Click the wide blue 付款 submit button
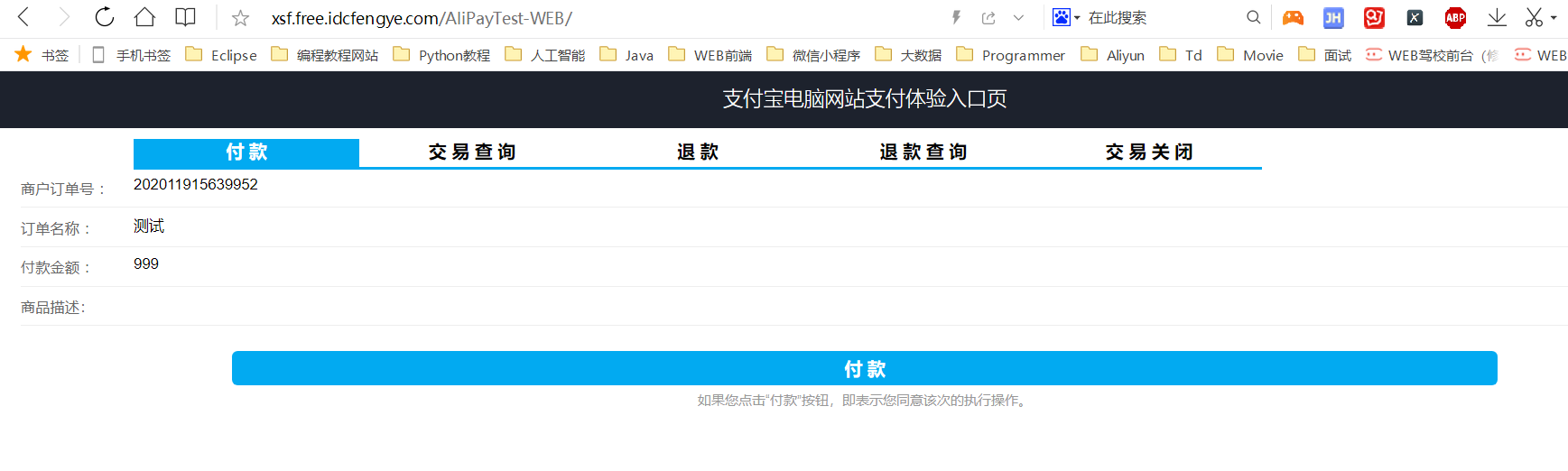 (864, 368)
